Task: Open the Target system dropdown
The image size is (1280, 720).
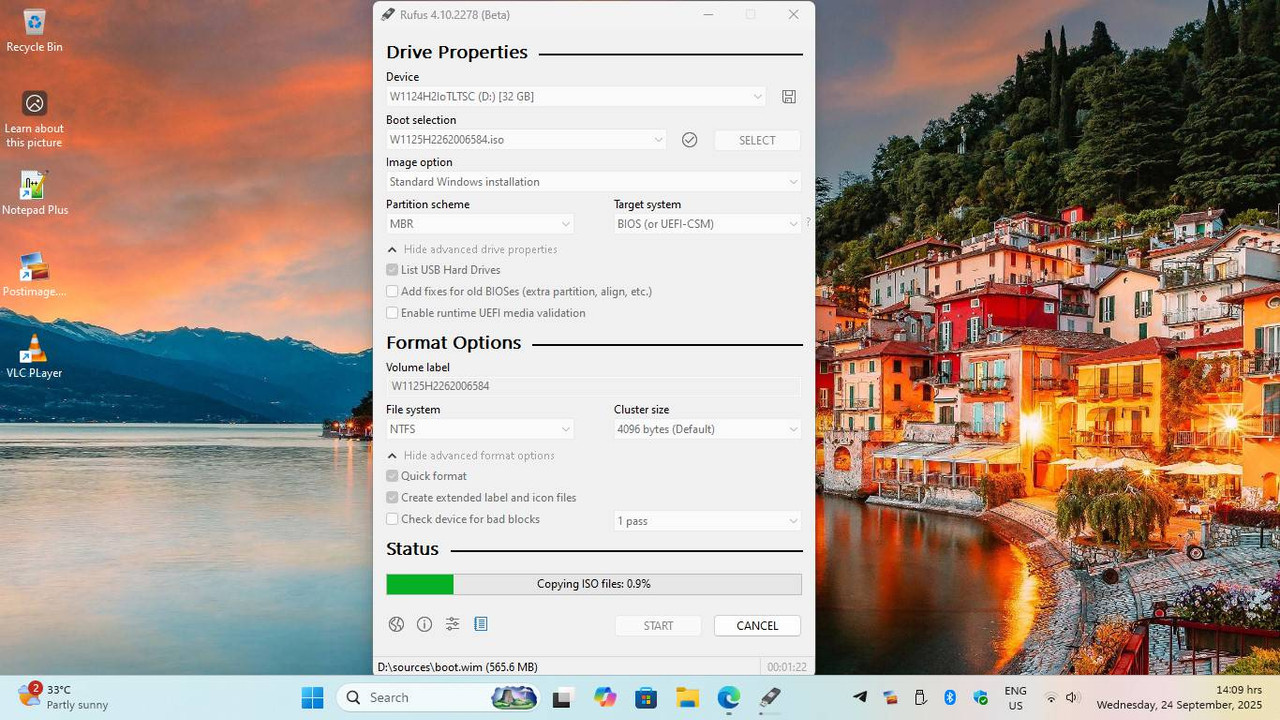Action: 708,224
